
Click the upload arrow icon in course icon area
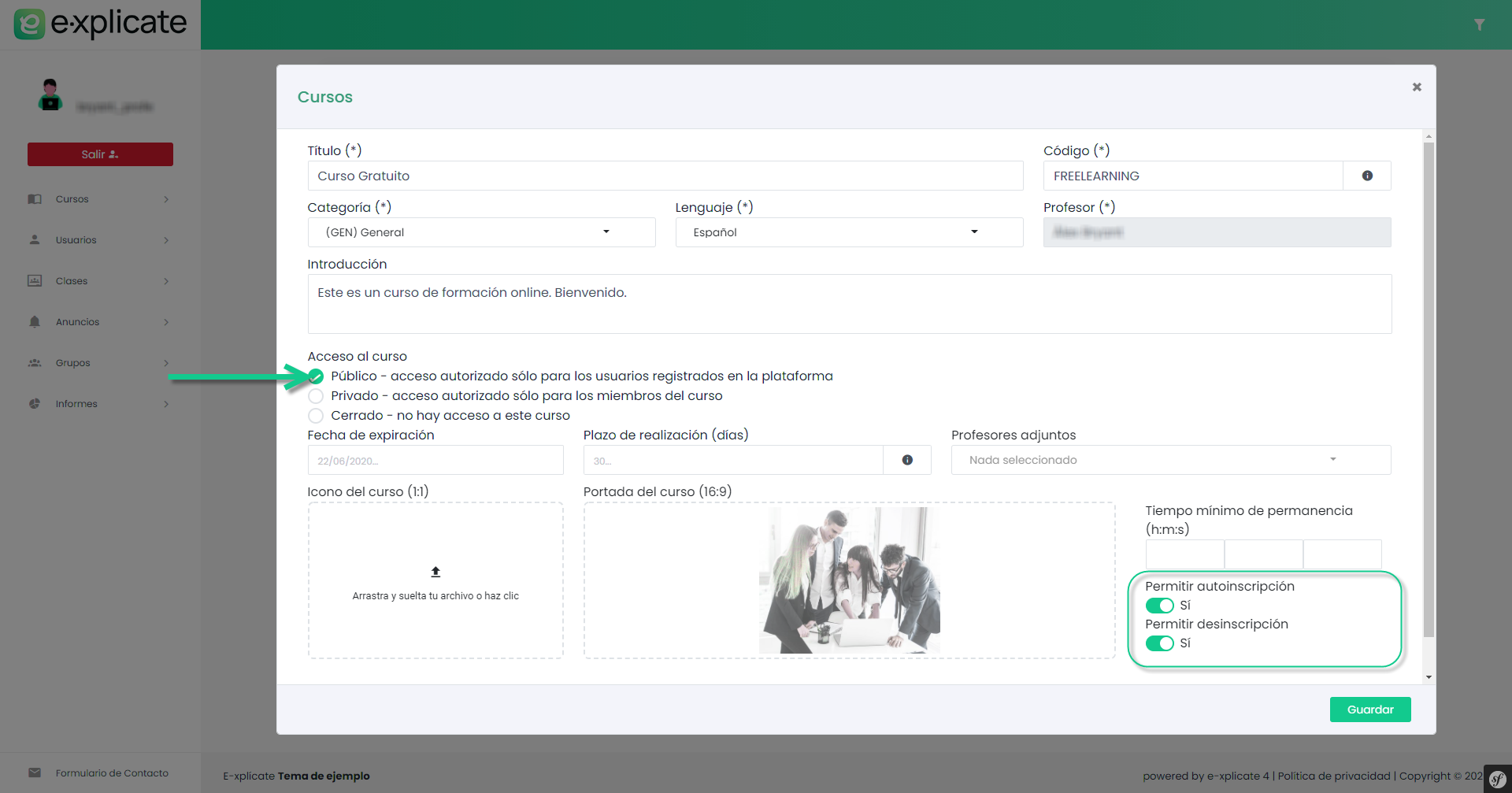pyautogui.click(x=435, y=572)
